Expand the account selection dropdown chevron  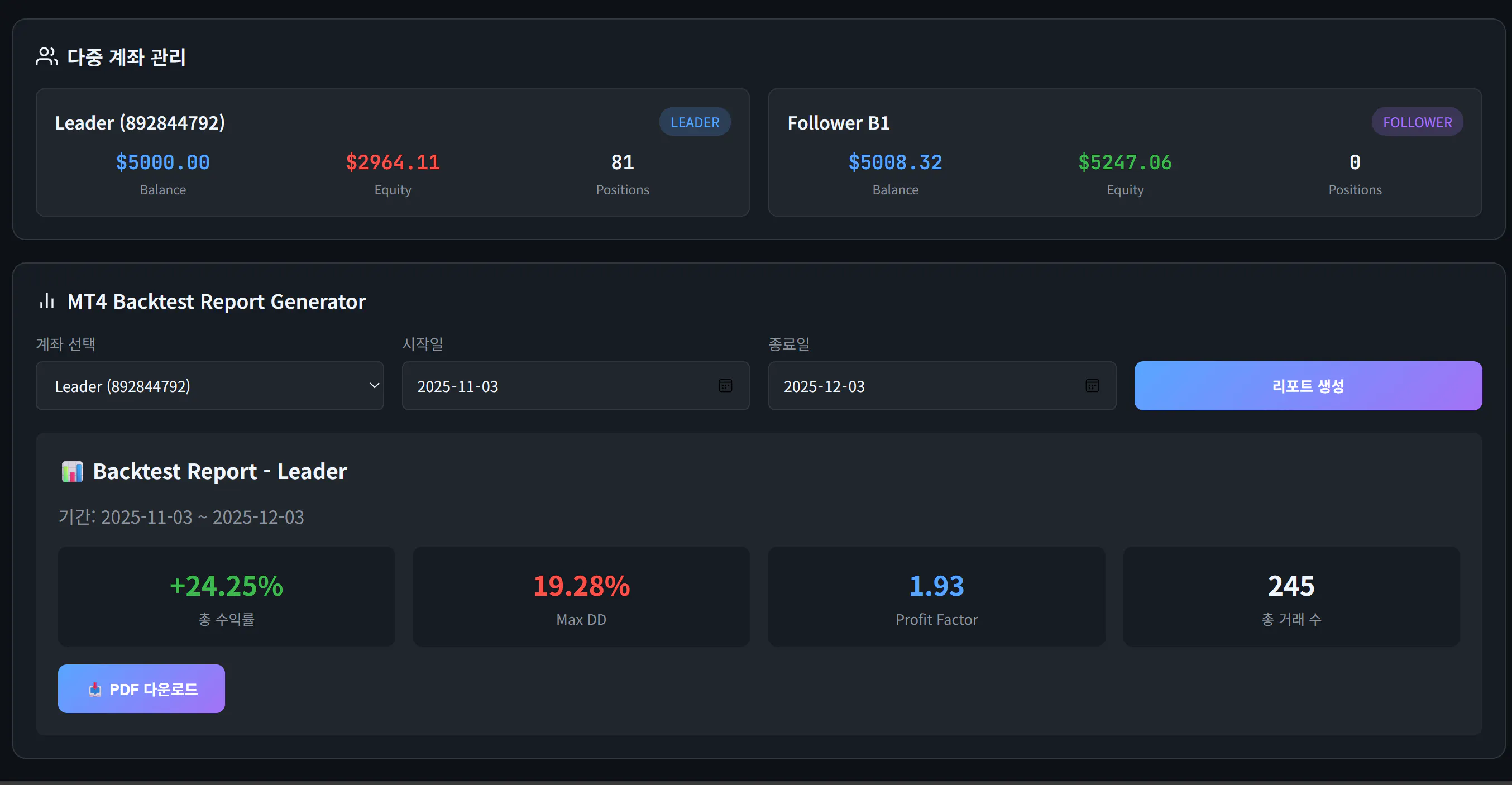pos(374,386)
